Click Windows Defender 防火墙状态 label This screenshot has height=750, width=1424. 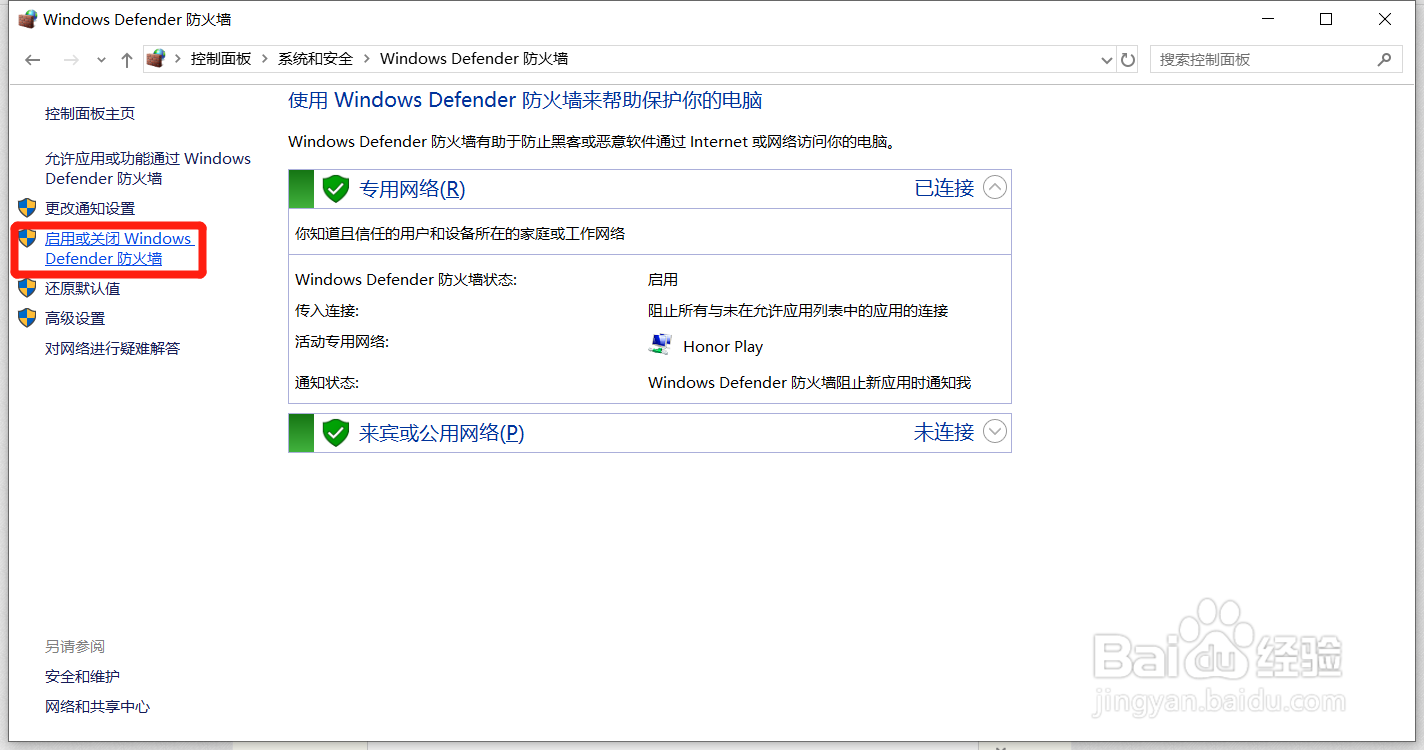click(406, 280)
